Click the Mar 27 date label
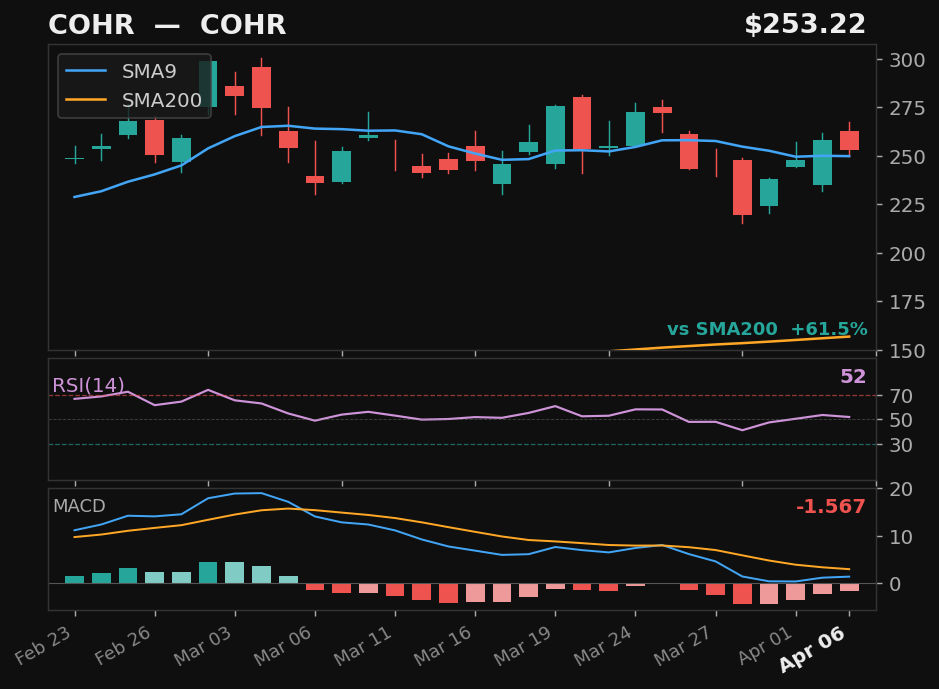The height and width of the screenshot is (689, 939). coord(685,645)
